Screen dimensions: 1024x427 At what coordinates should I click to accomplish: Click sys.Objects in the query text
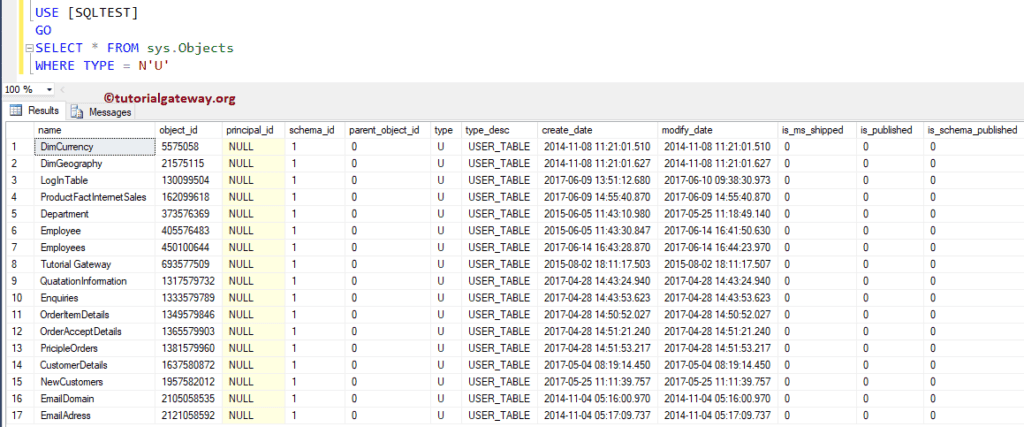pyautogui.click(x=190, y=48)
